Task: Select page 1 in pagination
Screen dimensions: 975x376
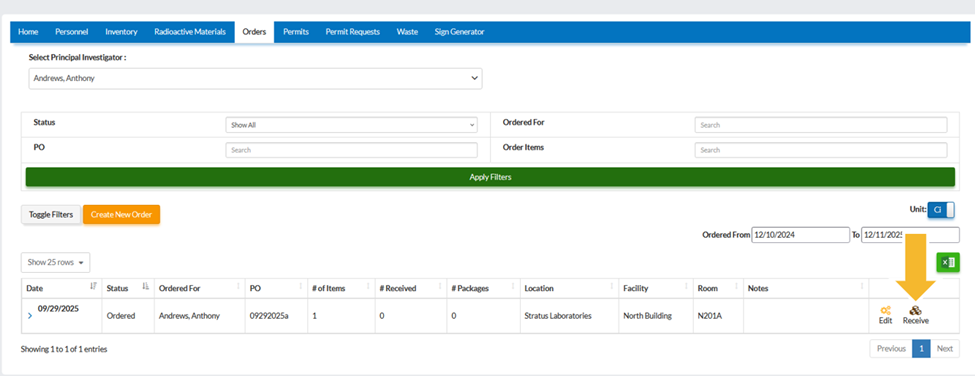Action: [921, 349]
